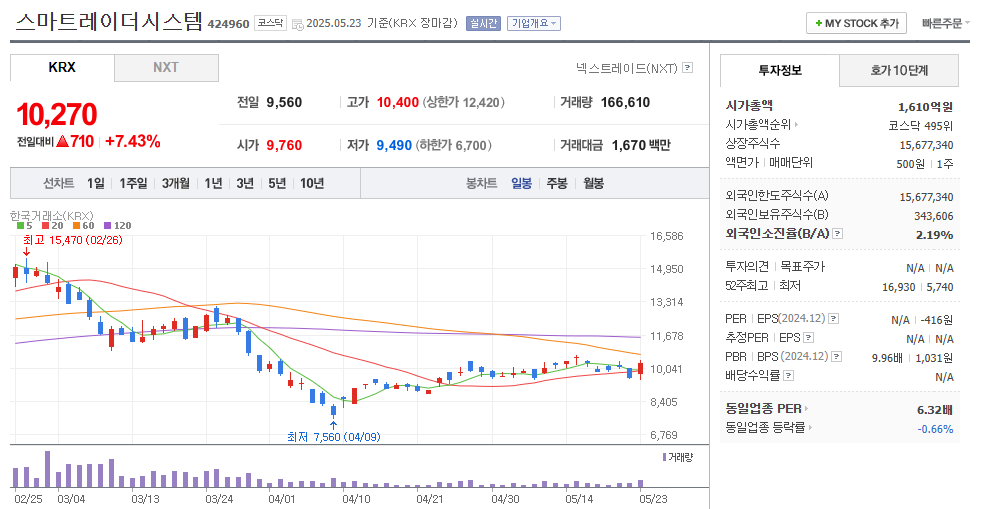Click the 고가 value 10,400
Screen dimensions: 986x509
(397, 103)
